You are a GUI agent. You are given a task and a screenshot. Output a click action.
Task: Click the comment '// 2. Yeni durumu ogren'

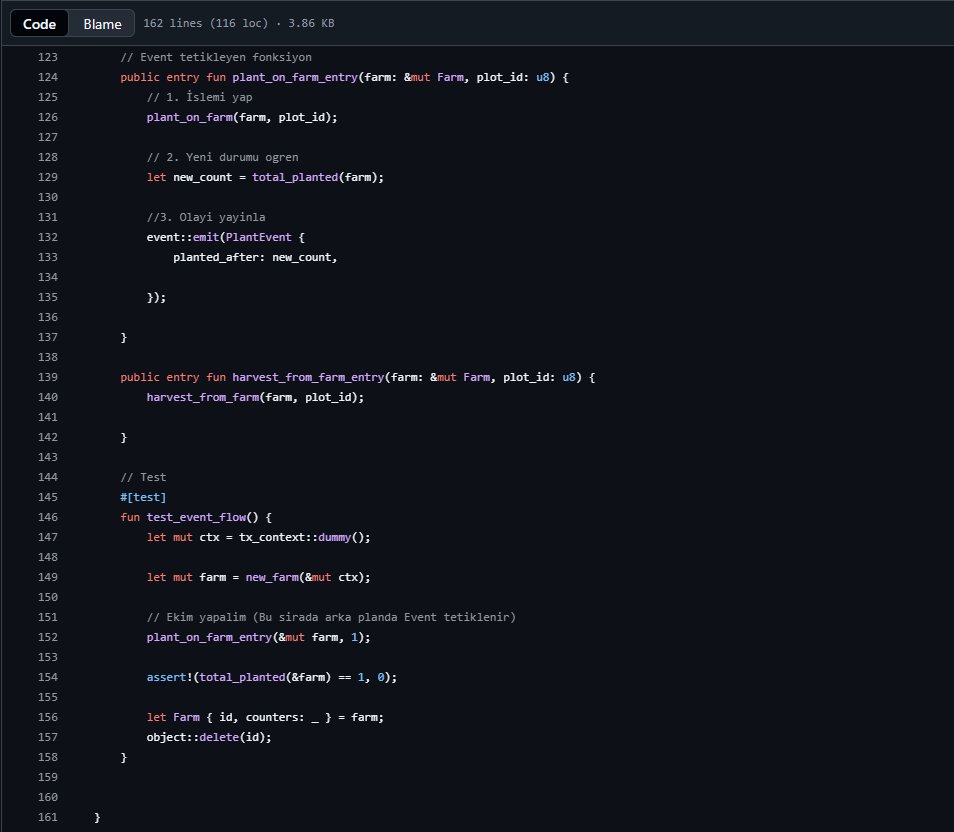click(223, 157)
